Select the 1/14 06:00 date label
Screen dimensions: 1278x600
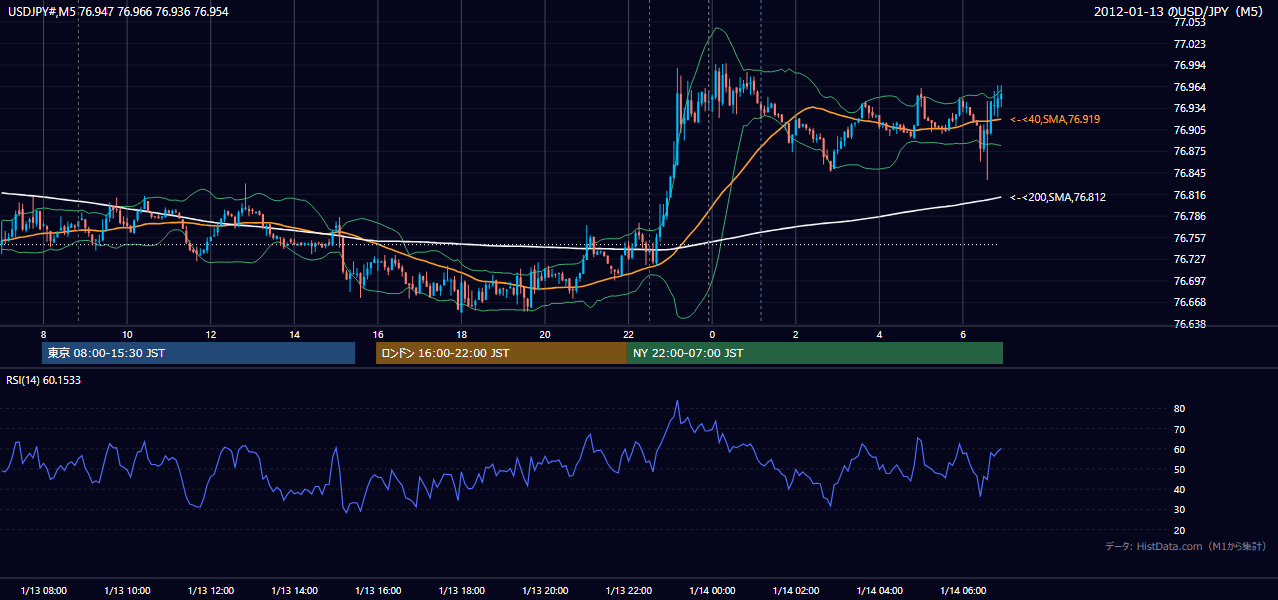pyautogui.click(x=962, y=591)
